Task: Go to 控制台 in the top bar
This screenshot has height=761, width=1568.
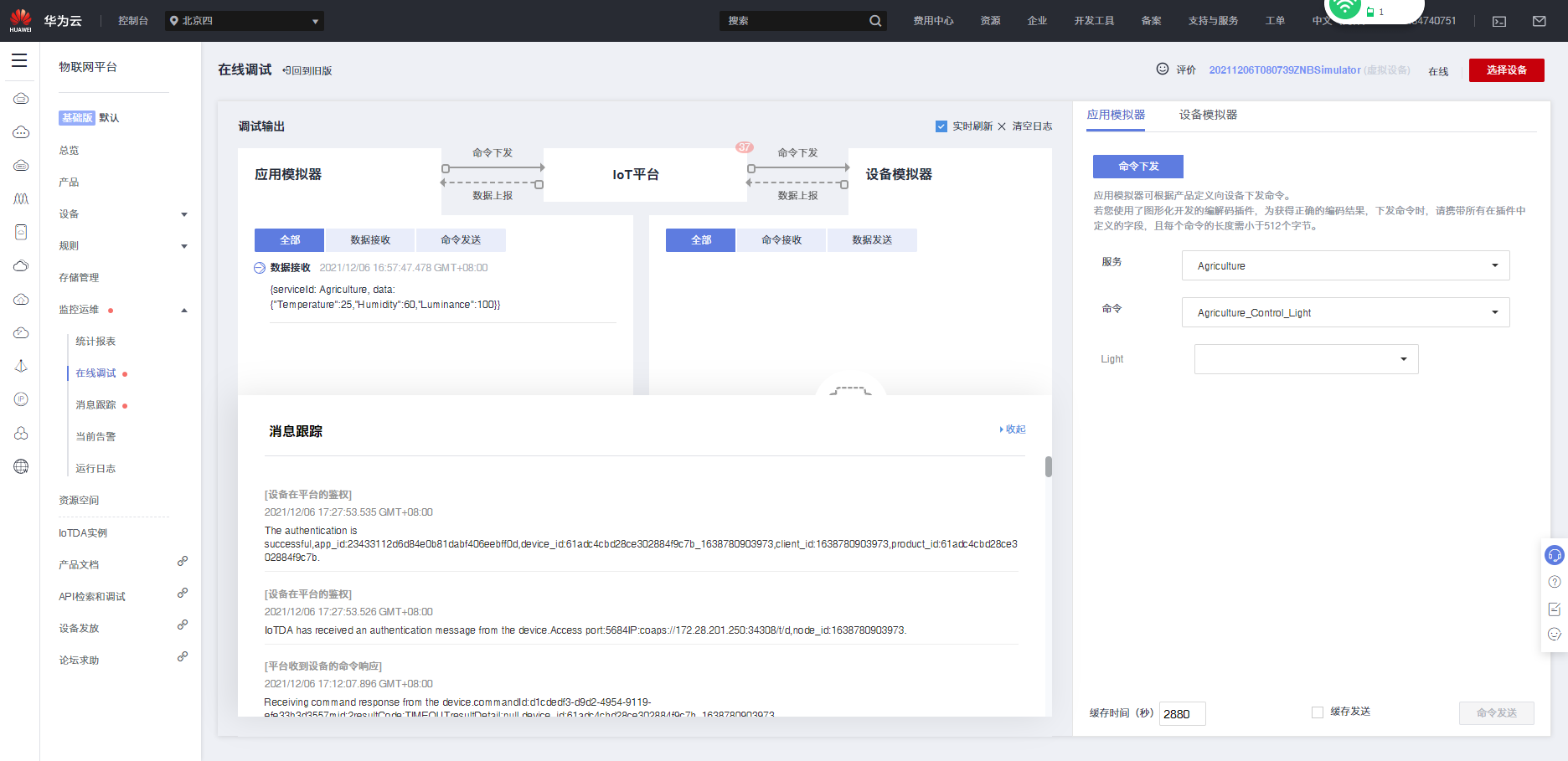Action: coord(133,21)
